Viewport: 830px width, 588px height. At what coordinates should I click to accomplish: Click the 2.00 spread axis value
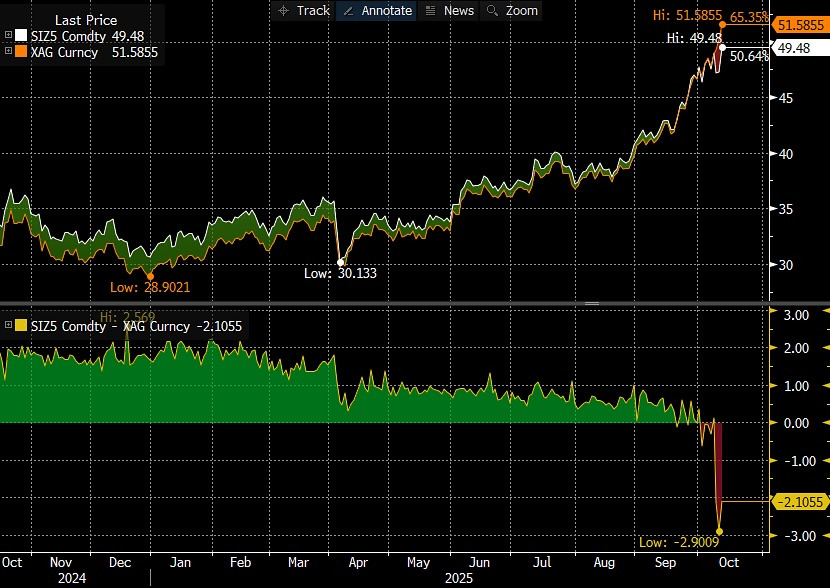pos(796,348)
